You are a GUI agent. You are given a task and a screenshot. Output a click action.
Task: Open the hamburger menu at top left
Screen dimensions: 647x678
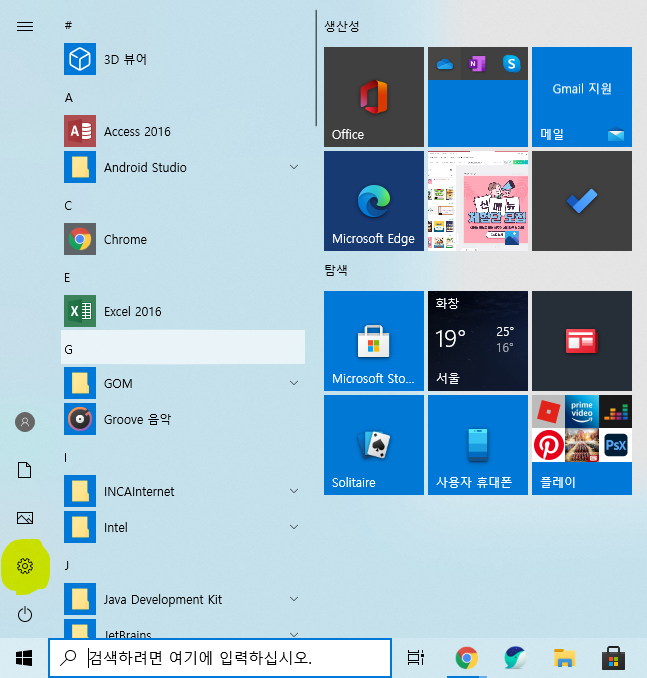[x=25, y=27]
